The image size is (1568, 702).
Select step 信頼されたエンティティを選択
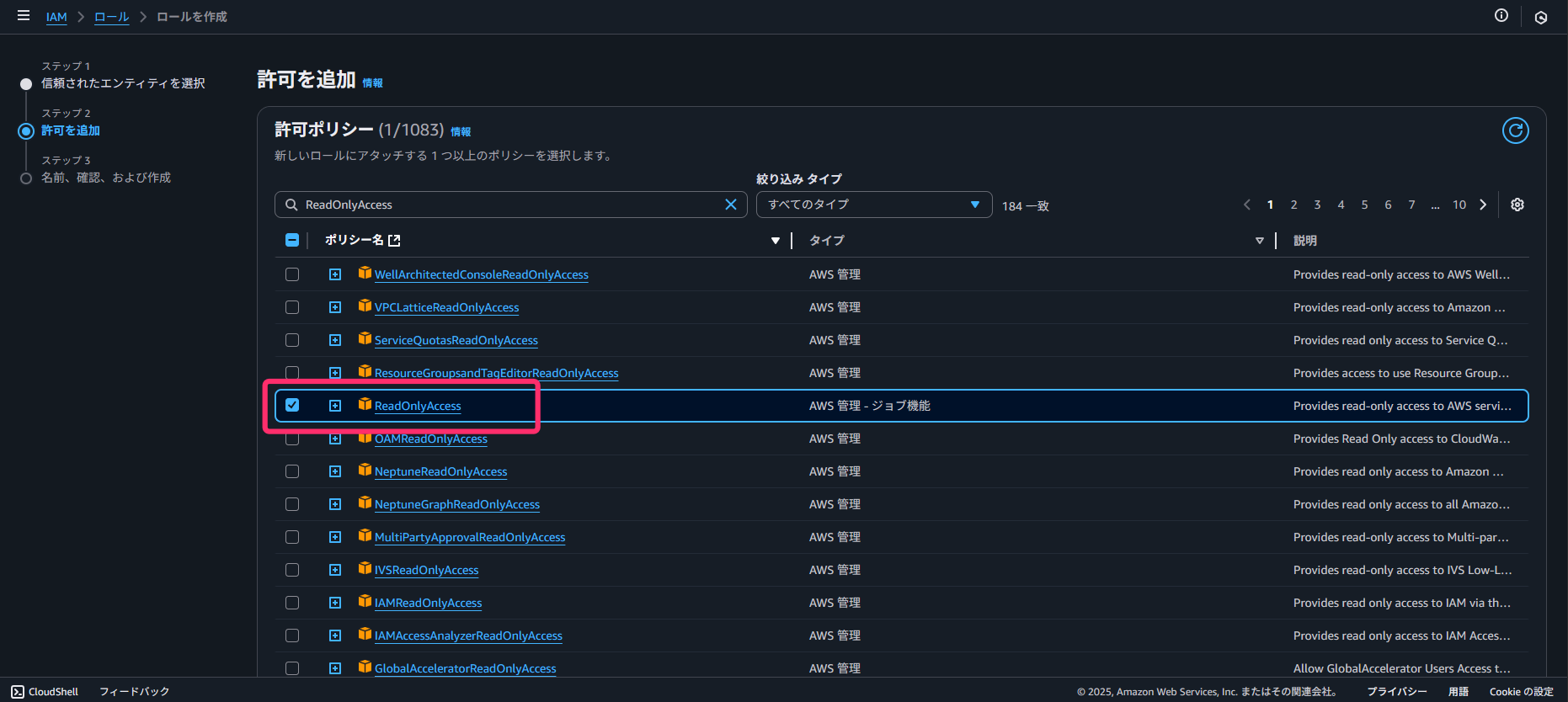(x=123, y=83)
